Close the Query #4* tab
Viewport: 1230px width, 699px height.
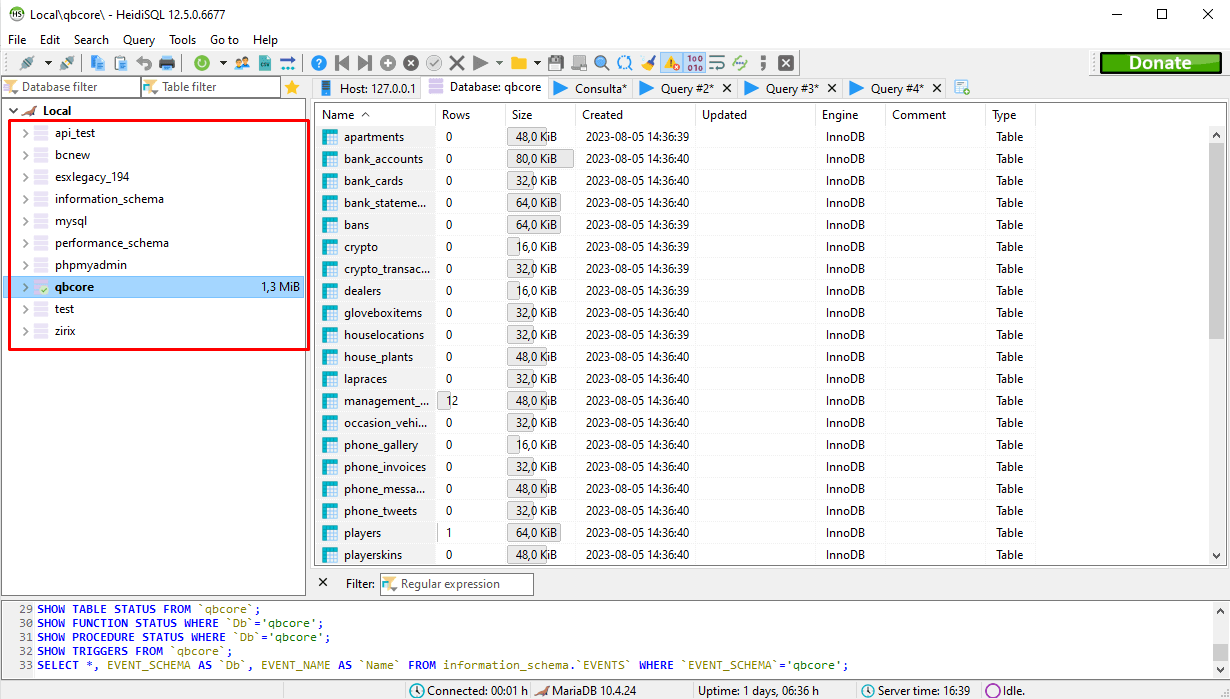(937, 88)
